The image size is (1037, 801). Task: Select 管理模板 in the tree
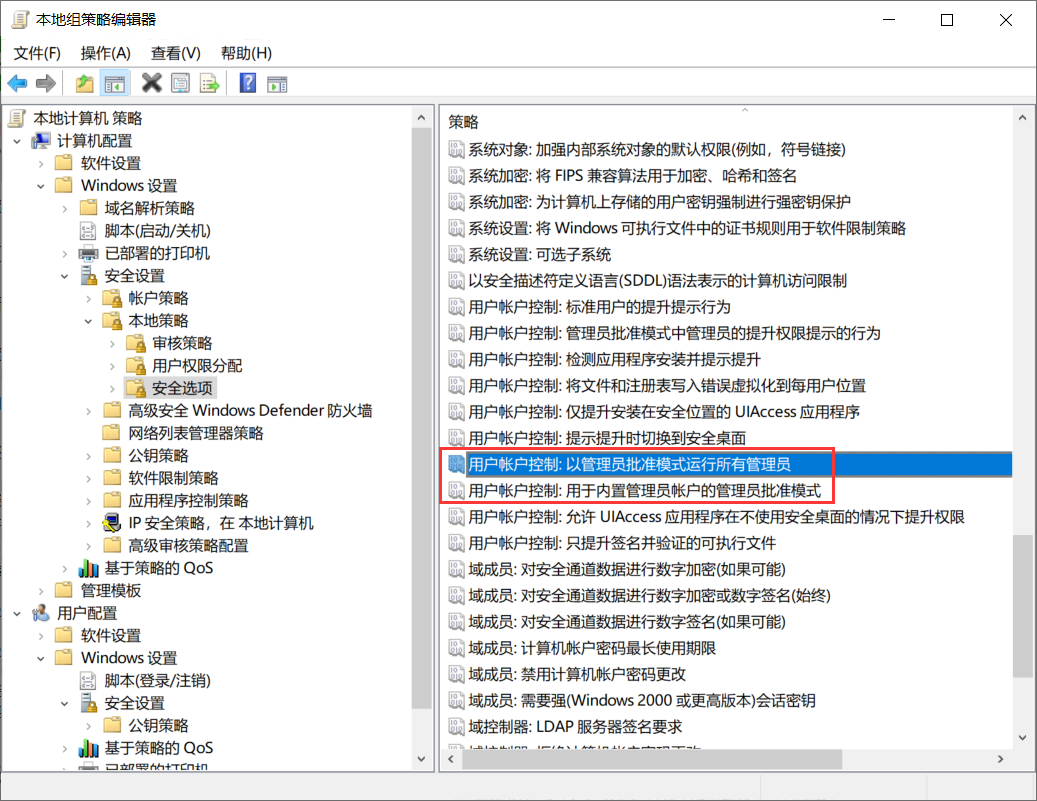tap(110, 591)
